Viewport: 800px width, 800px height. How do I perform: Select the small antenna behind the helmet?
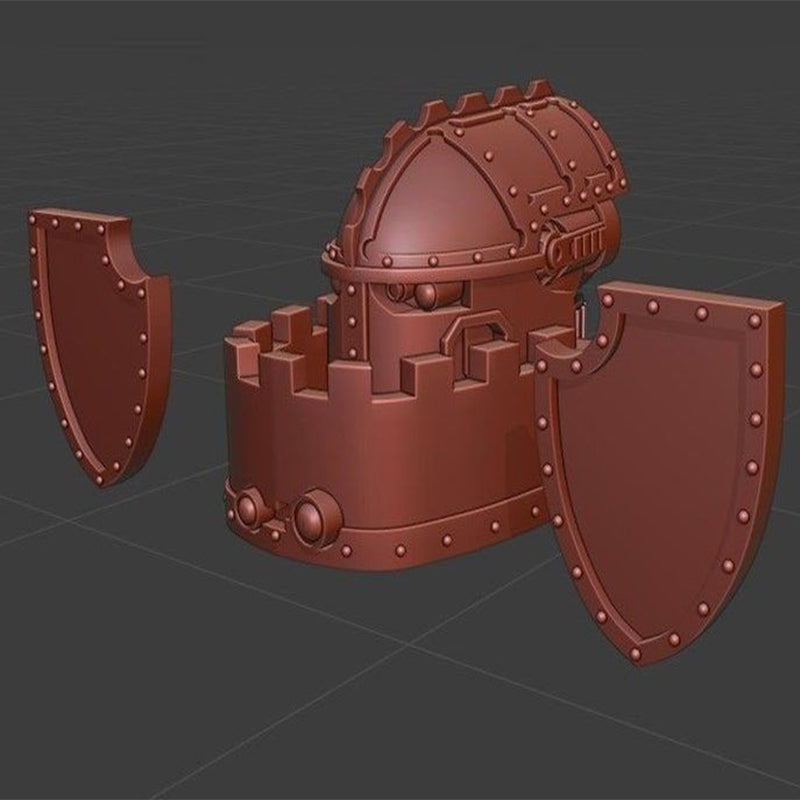point(583,320)
